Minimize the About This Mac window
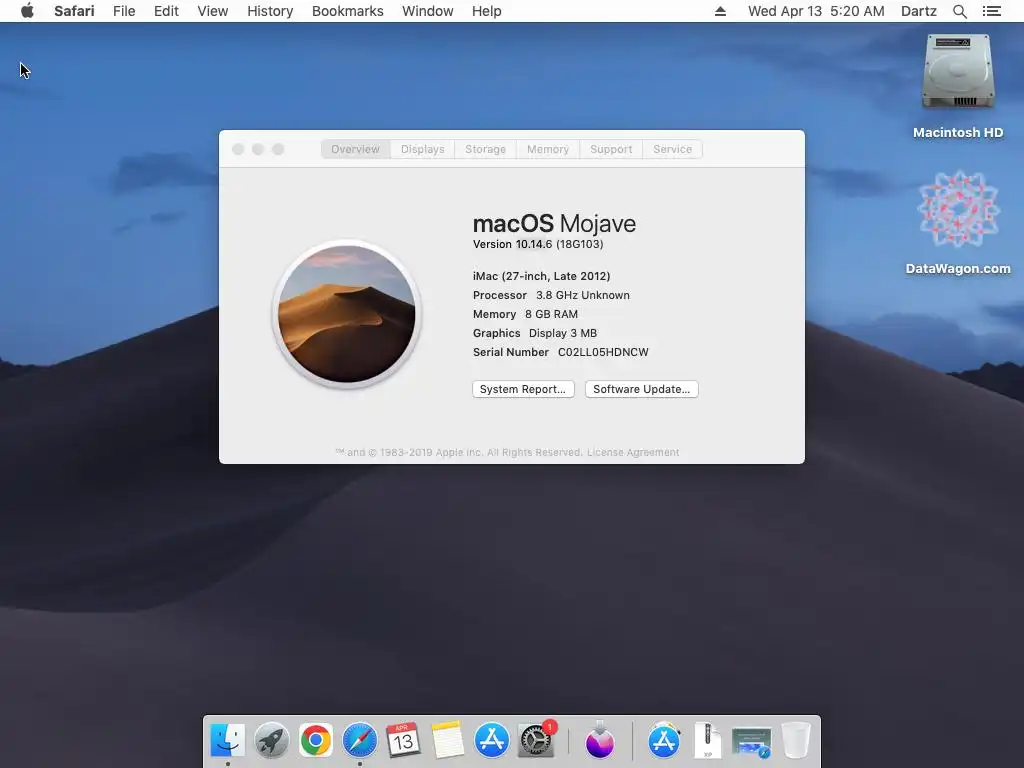Image resolution: width=1024 pixels, height=768 pixels. [258, 150]
